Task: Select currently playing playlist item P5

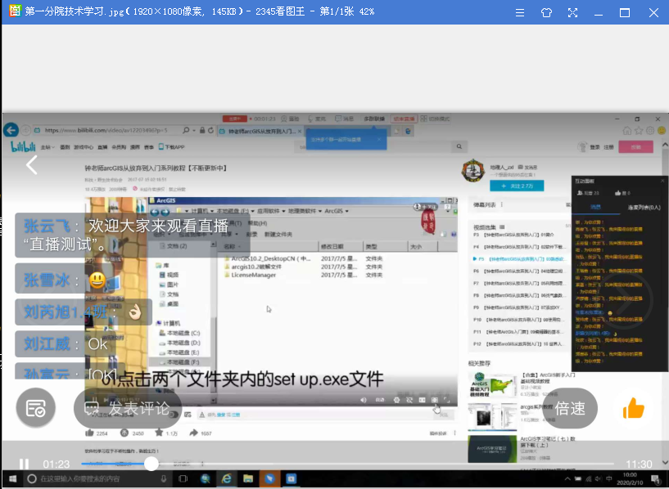Action: (x=520, y=259)
